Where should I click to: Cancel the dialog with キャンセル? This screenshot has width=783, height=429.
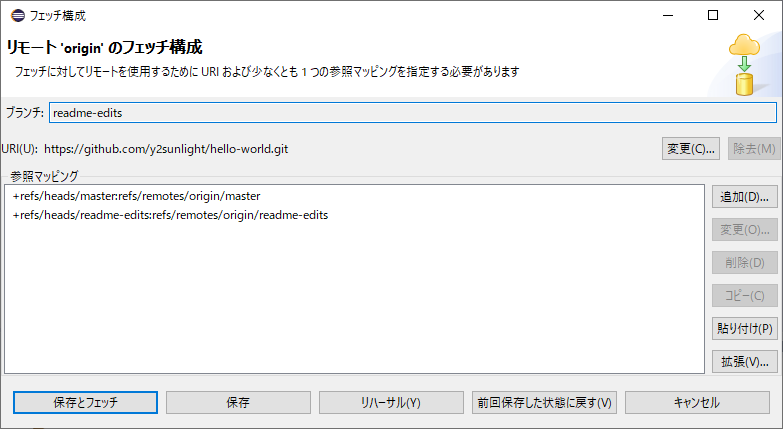[697, 402]
